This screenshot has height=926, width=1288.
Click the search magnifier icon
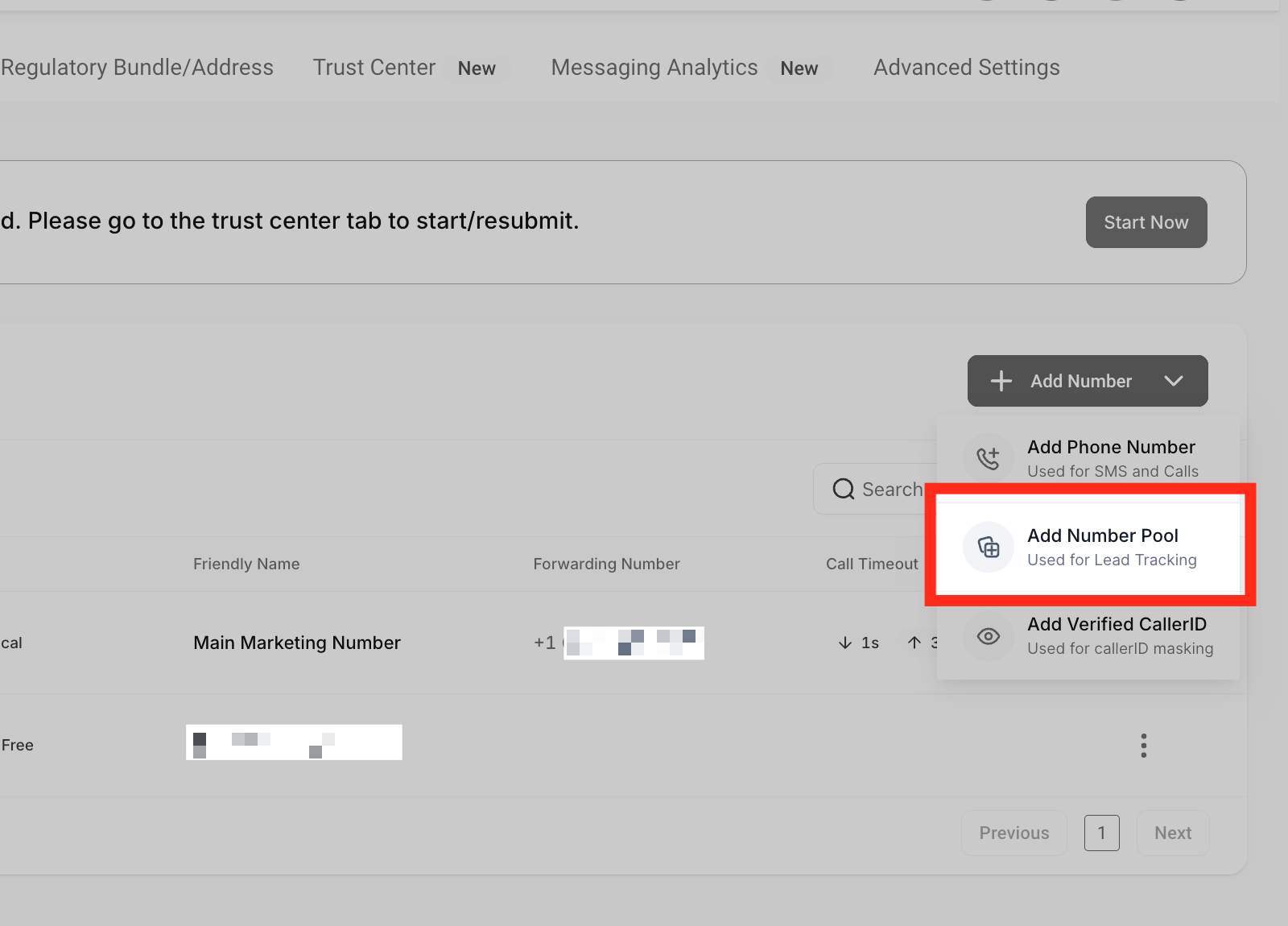pos(843,488)
